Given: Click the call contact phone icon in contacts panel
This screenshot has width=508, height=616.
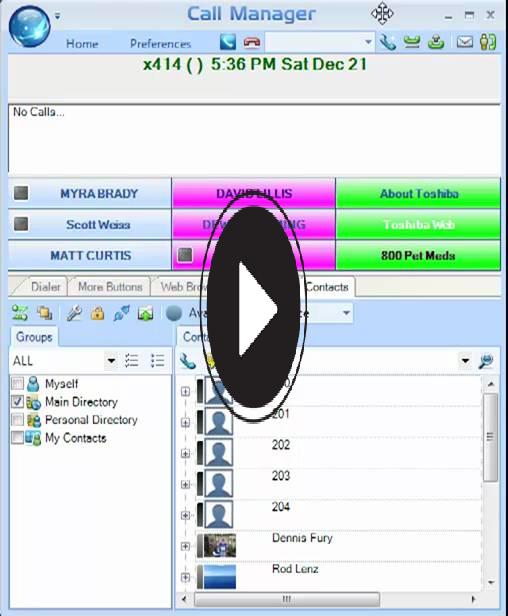Looking at the screenshot, I should click(x=188, y=361).
